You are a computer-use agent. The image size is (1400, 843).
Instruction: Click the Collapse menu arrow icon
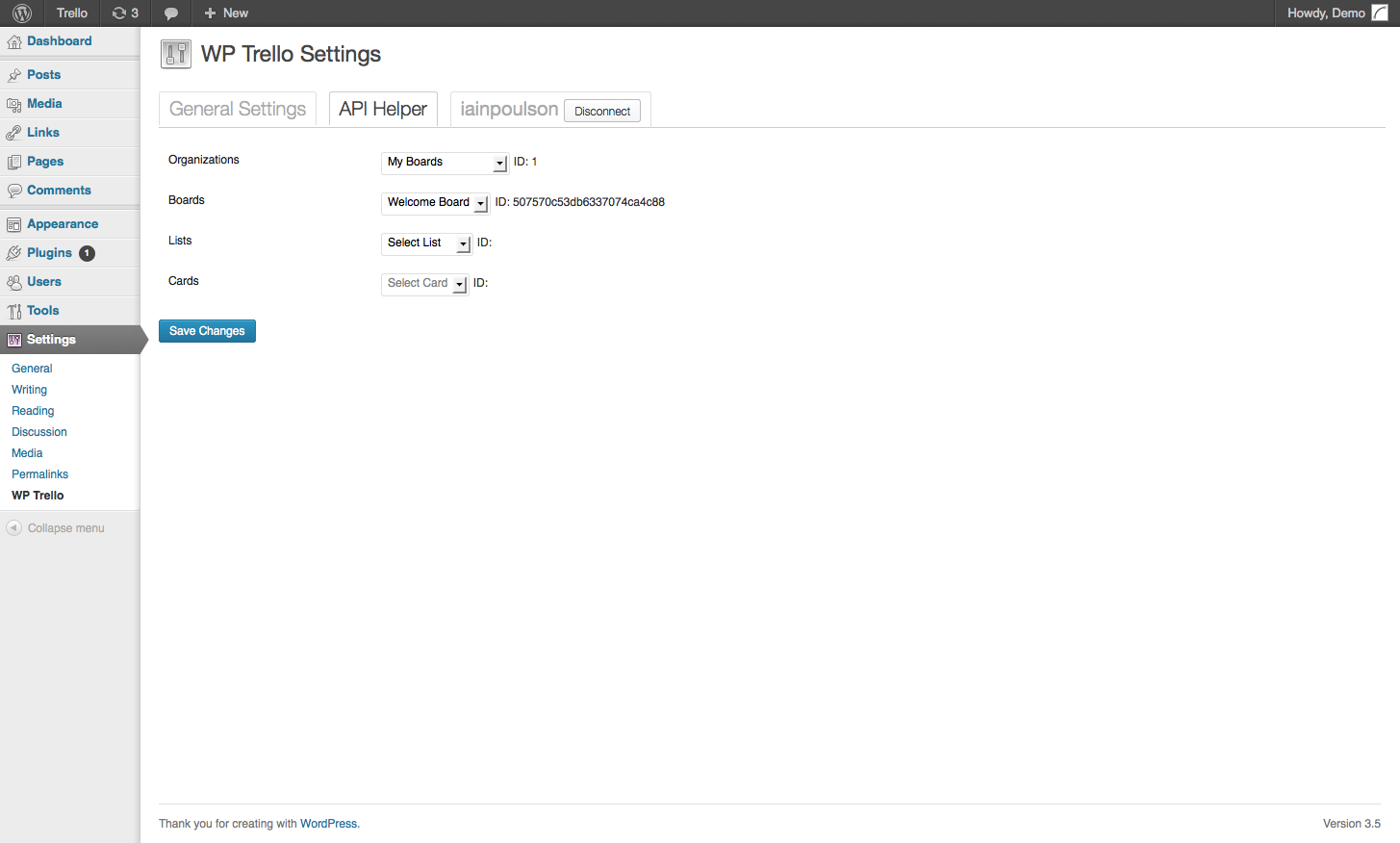[x=13, y=528]
